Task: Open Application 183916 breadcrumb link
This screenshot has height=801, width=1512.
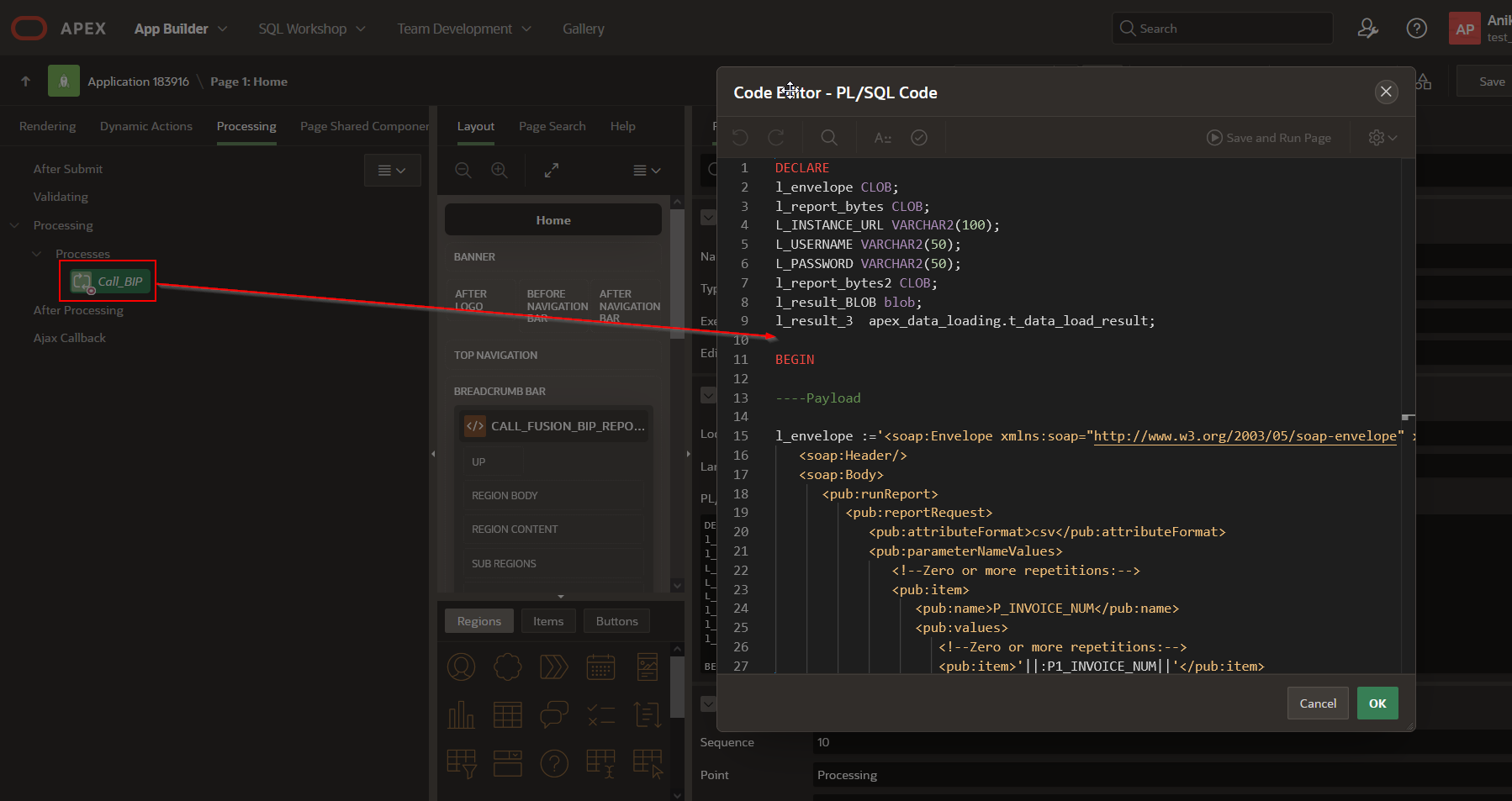Action: pyautogui.click(x=138, y=81)
